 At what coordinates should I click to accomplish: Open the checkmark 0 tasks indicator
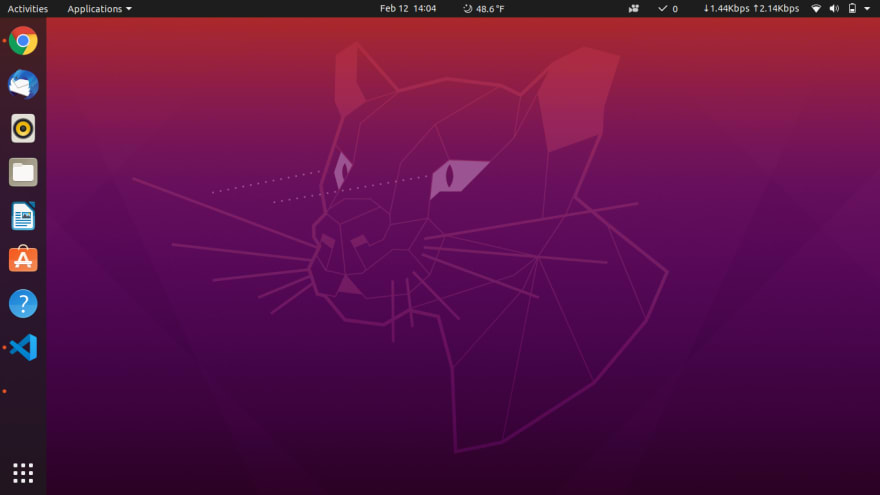pos(668,8)
